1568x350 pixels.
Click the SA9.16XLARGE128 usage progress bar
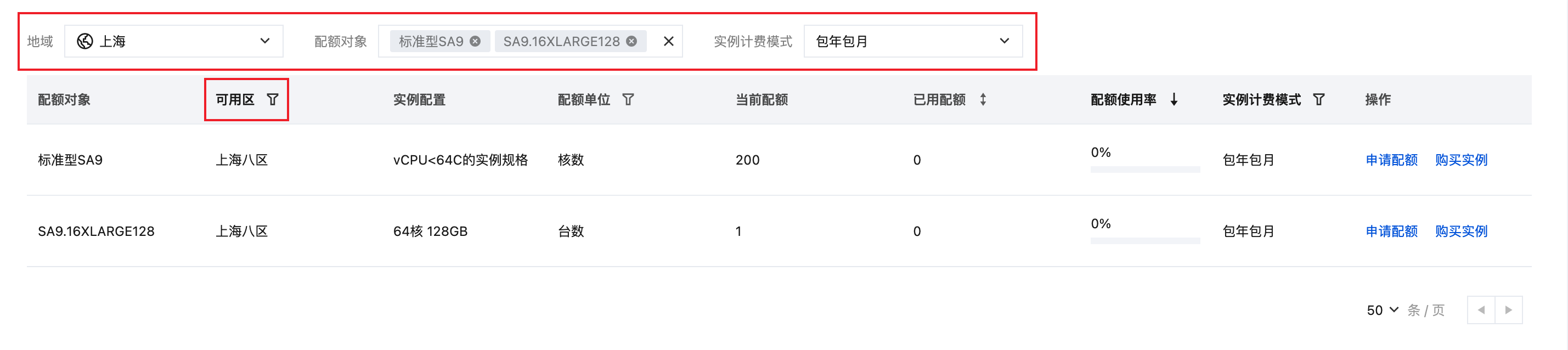pos(1145,241)
